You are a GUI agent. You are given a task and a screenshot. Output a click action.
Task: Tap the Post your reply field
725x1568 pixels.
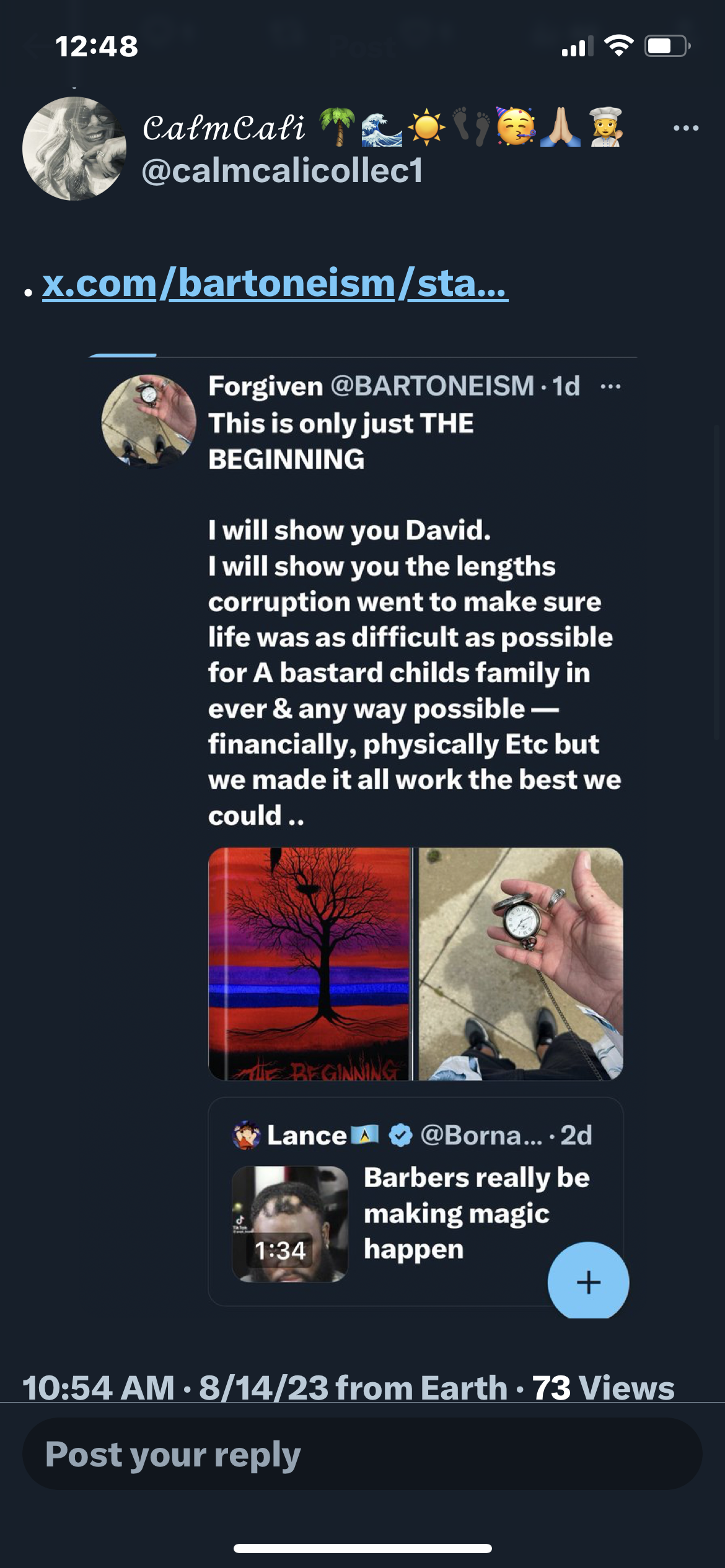(x=362, y=1454)
